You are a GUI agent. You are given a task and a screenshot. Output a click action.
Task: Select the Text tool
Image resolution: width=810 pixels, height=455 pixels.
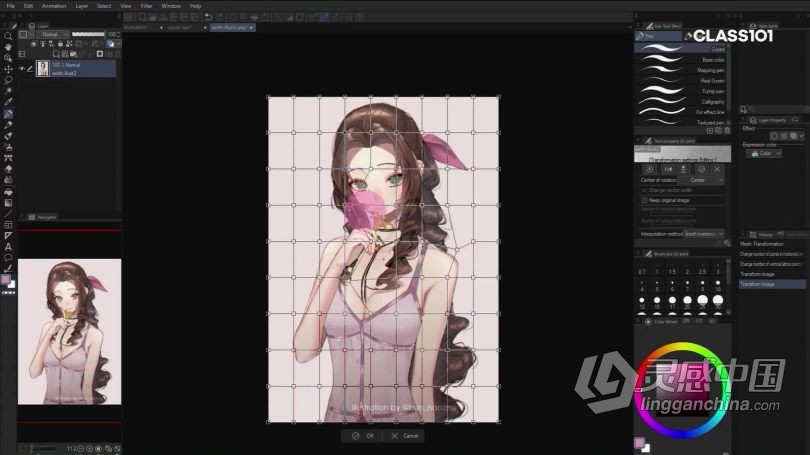tap(8, 247)
